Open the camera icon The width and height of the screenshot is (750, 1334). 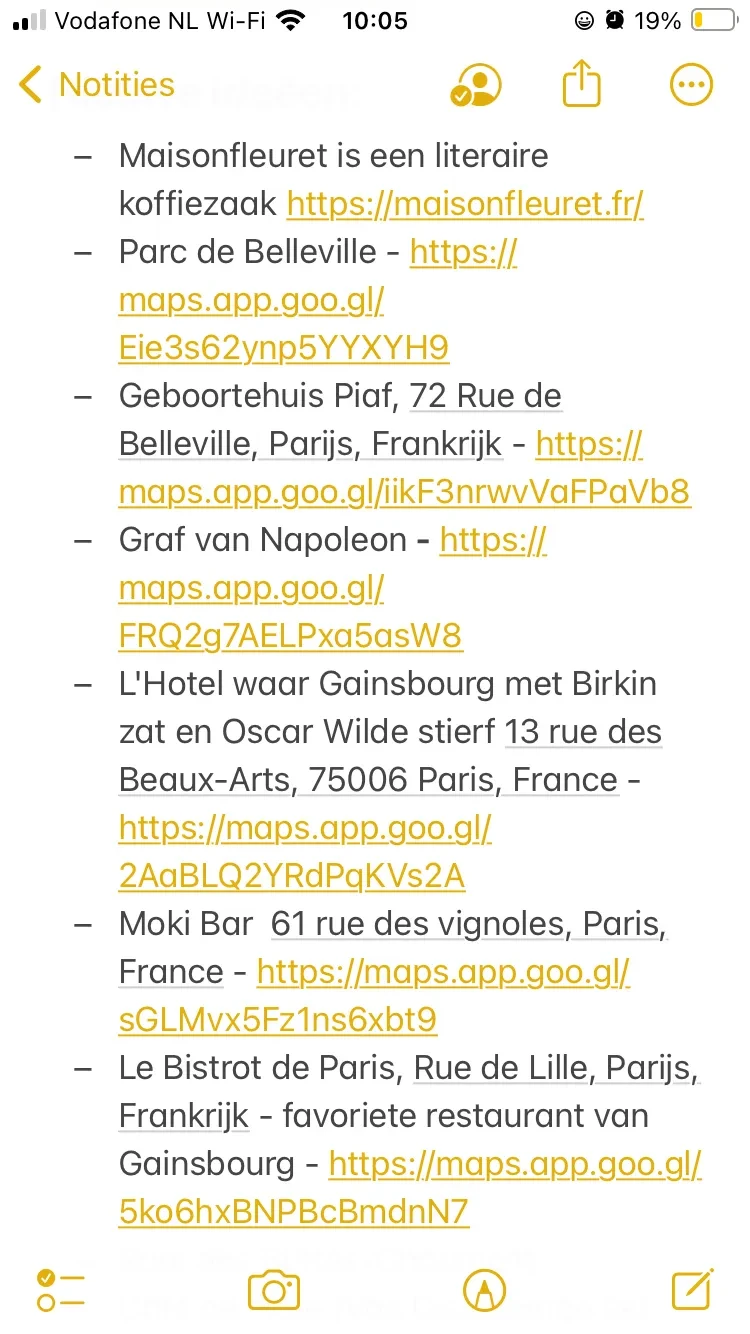click(273, 1290)
